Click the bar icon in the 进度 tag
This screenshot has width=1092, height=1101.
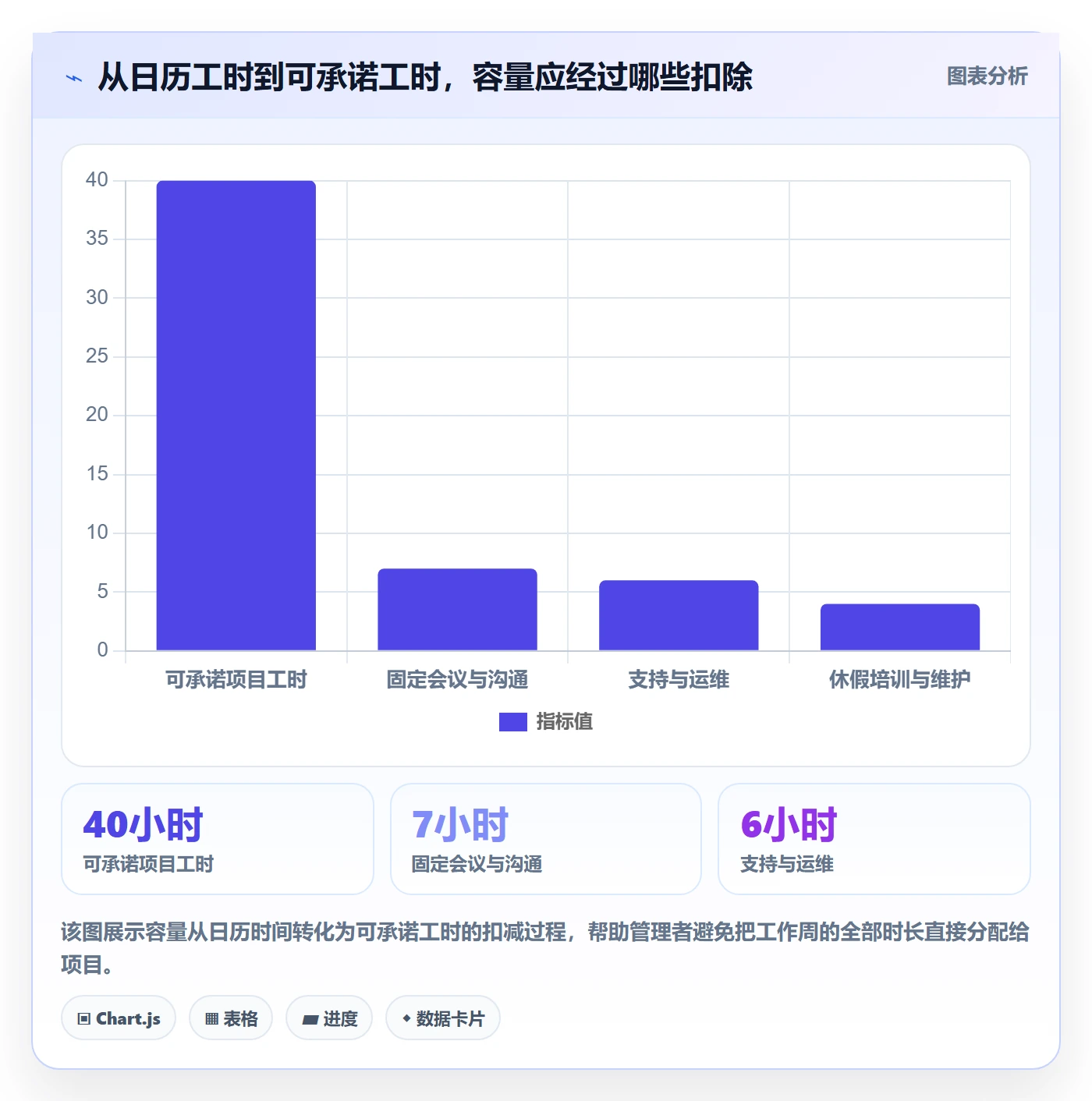coord(310,1020)
